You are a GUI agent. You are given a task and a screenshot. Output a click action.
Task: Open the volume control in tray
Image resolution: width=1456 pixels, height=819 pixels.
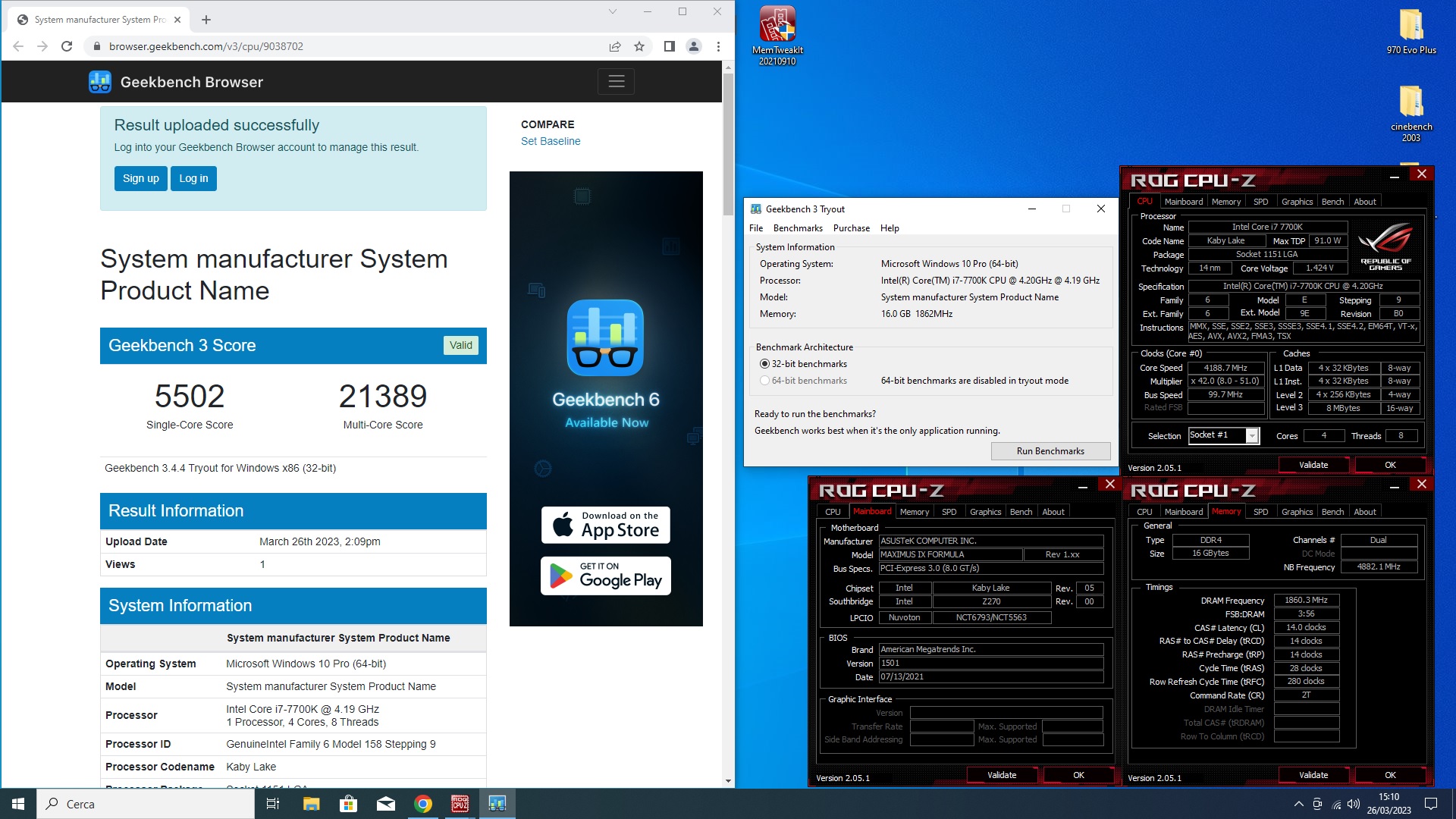pyautogui.click(x=1354, y=804)
